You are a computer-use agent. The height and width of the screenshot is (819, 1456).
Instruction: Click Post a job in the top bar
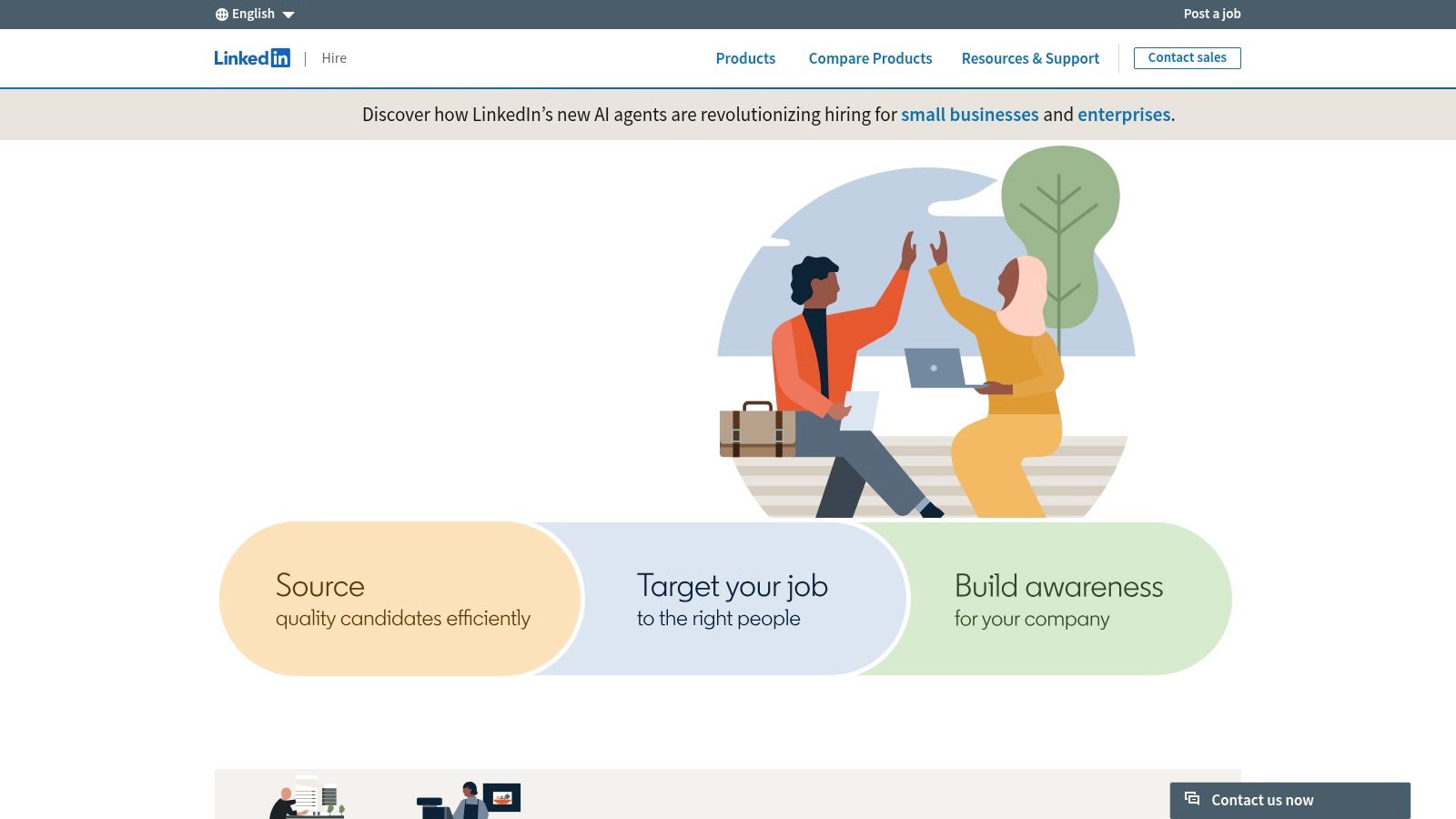[1210, 14]
